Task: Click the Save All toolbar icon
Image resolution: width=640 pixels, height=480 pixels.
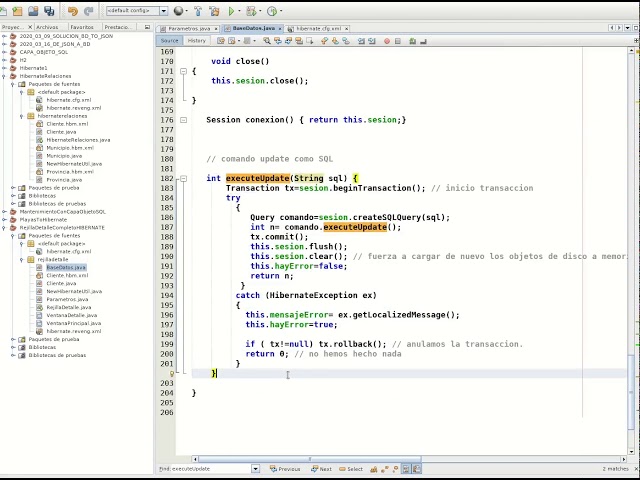Action: coord(49,11)
